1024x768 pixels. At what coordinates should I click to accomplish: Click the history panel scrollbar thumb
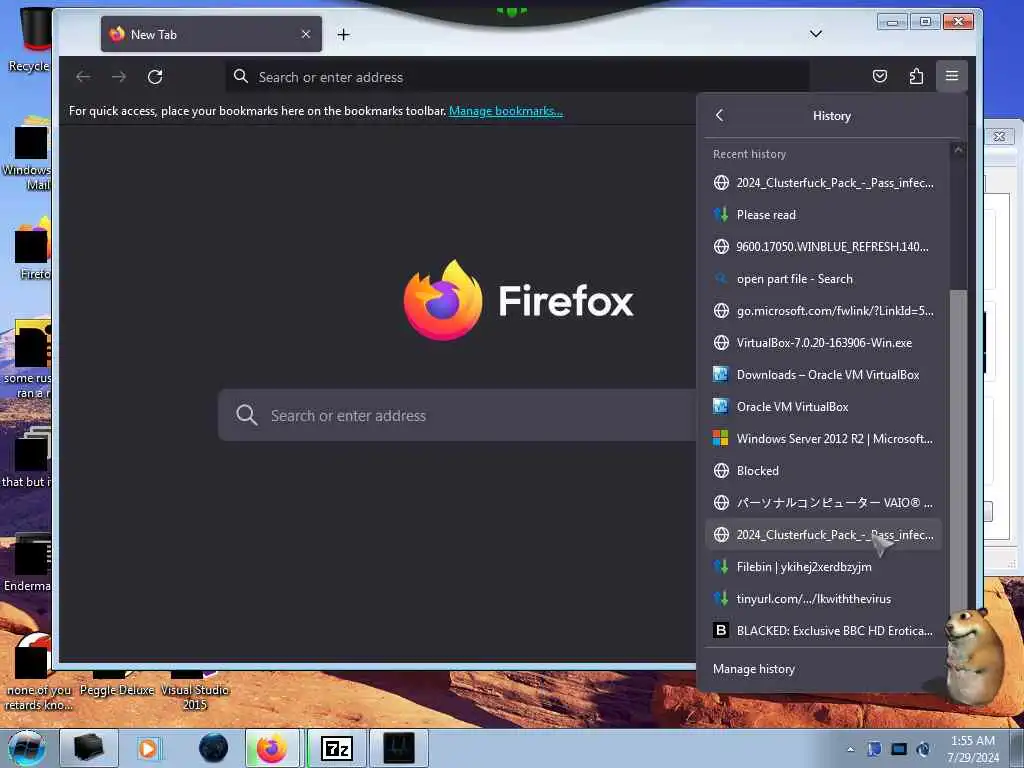tap(957, 451)
